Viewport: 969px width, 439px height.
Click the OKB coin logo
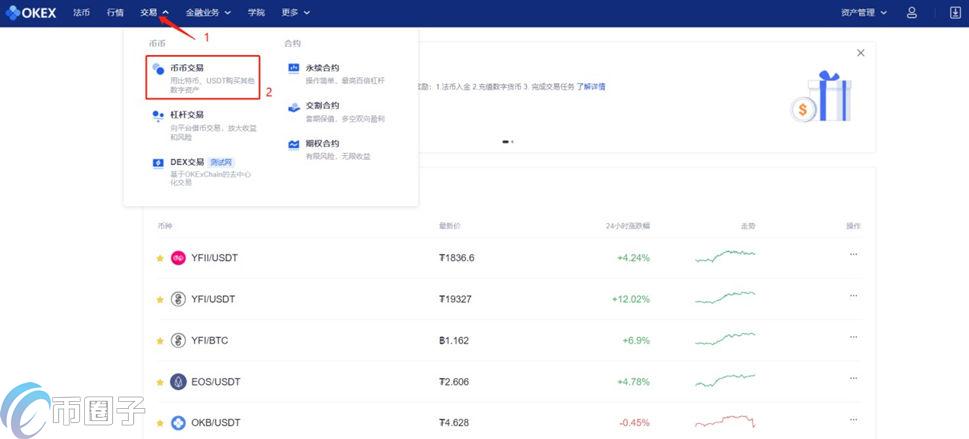pos(178,423)
